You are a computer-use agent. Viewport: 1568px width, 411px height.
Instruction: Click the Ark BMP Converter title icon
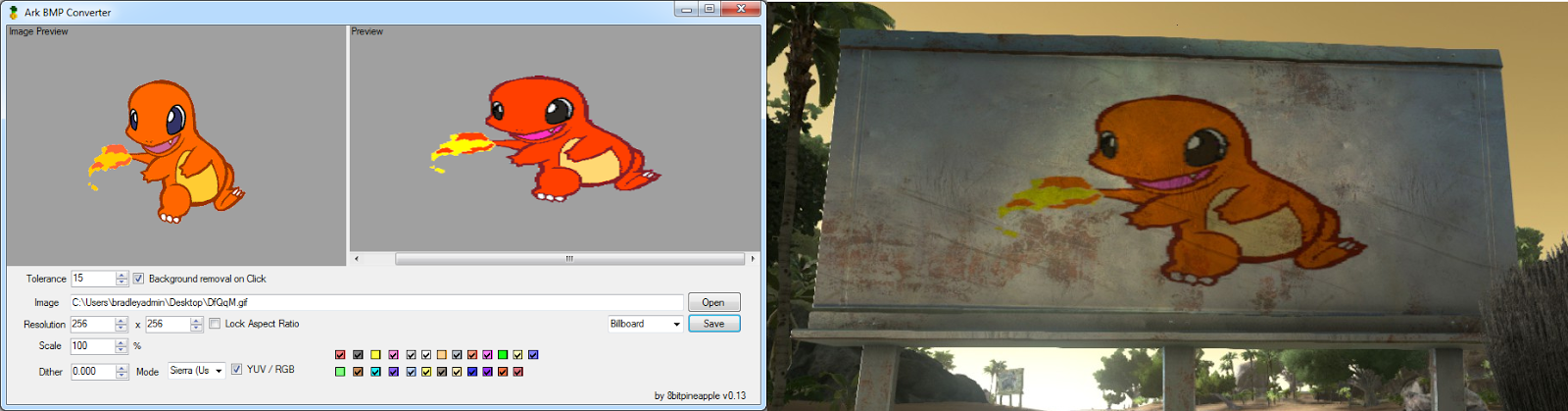[13, 12]
